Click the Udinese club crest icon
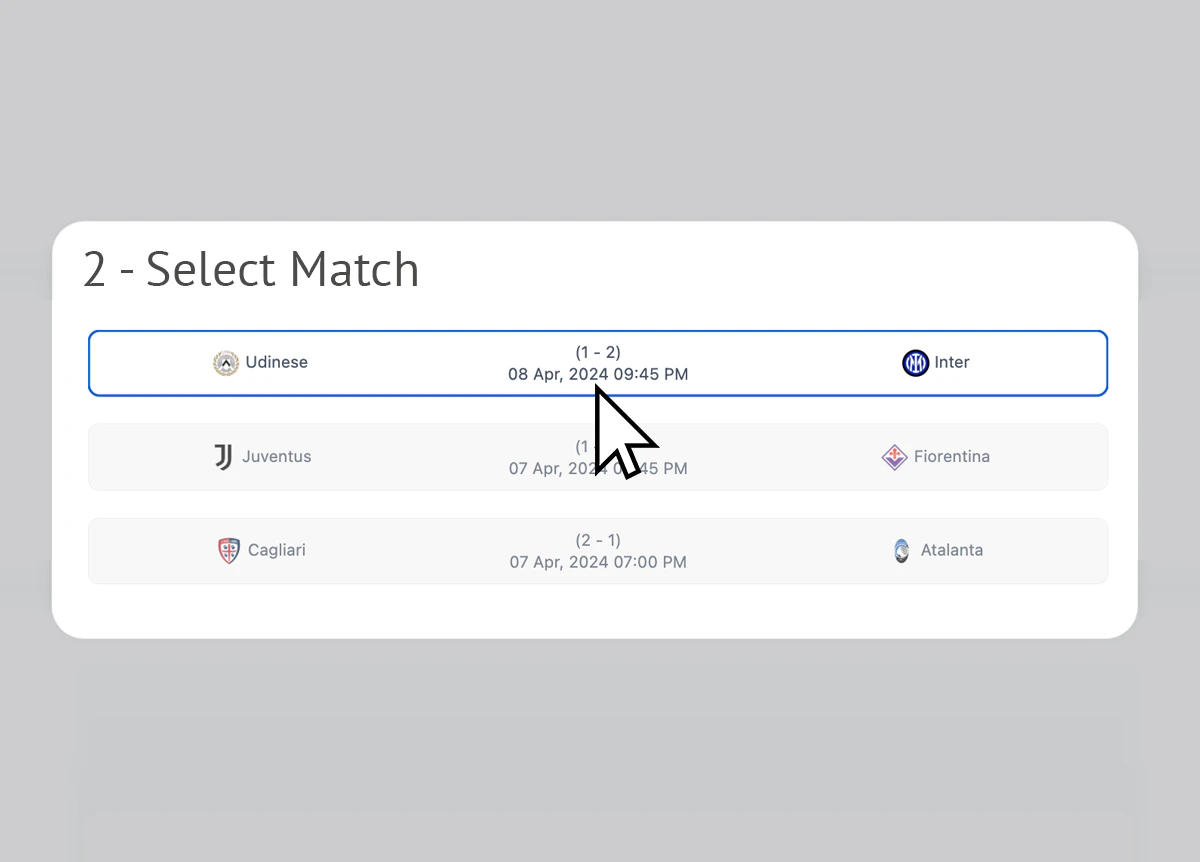The height and width of the screenshot is (862, 1200). coord(226,362)
